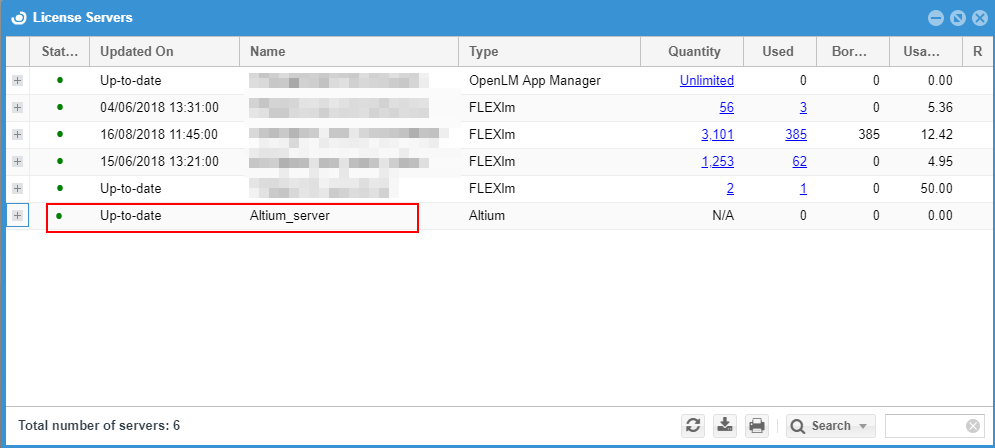Click the status dot of the OpenLM App Manager row
The height and width of the screenshot is (448, 995).
60,80
